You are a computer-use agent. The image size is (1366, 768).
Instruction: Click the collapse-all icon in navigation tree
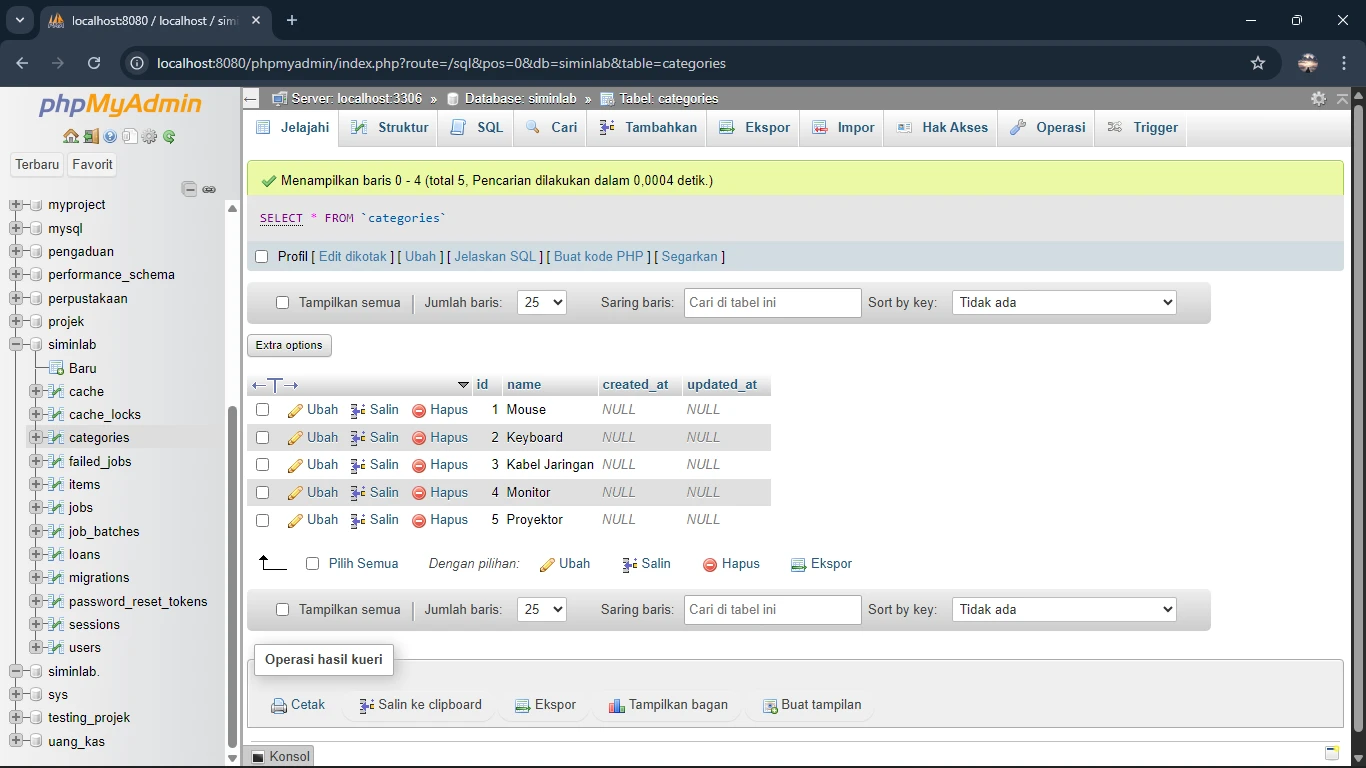pyautogui.click(x=189, y=189)
